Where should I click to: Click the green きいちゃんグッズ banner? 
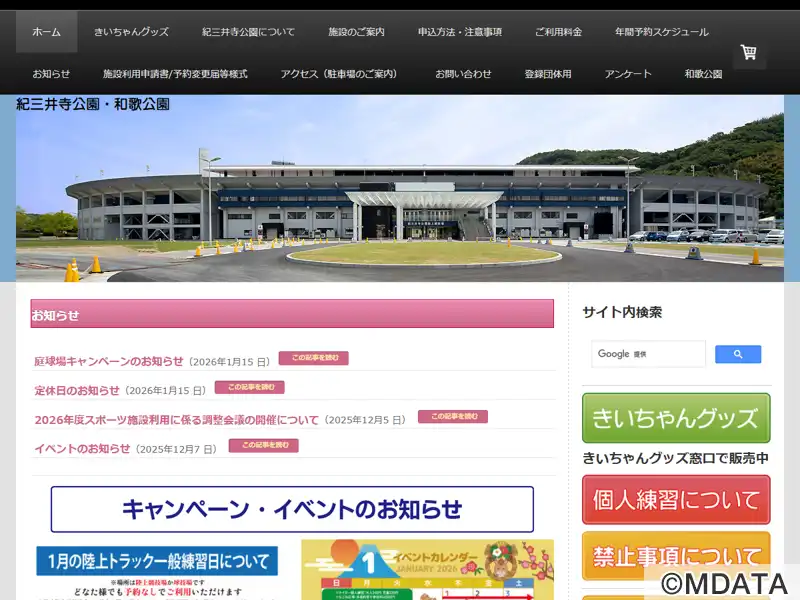tap(676, 418)
